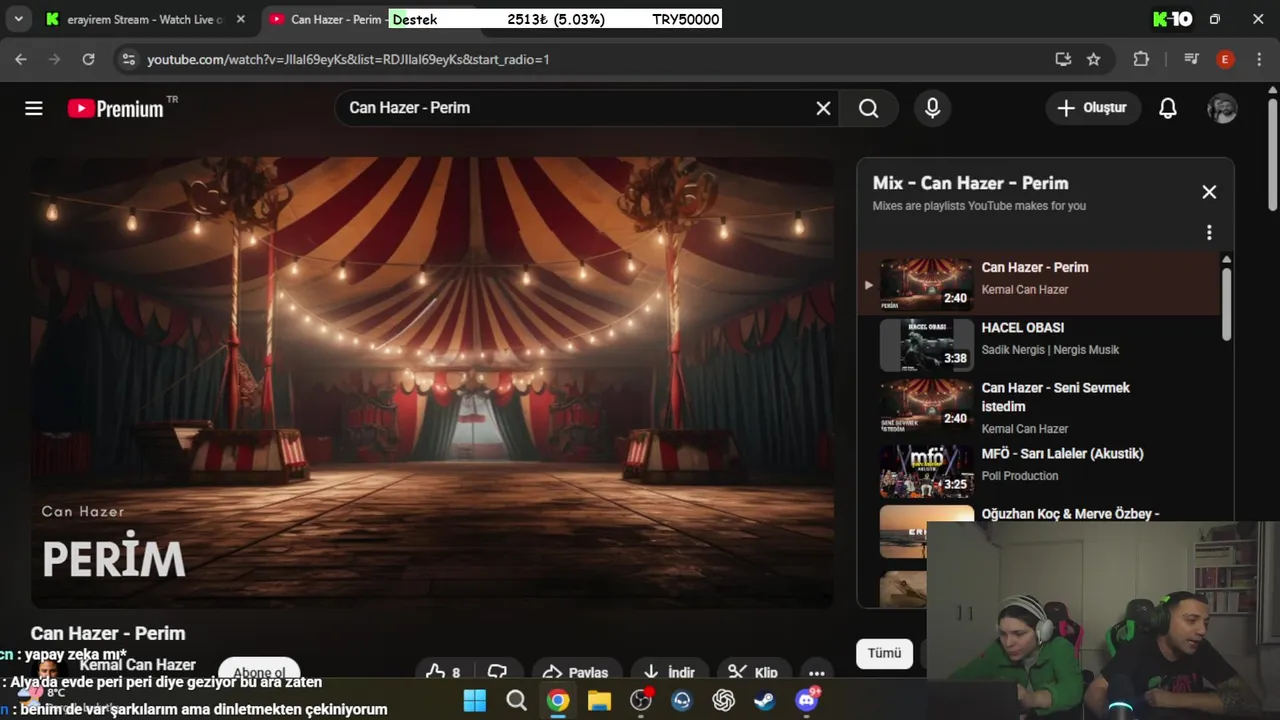Open YouTube notifications bell
Viewport: 1280px width, 720px height.
[1167, 108]
